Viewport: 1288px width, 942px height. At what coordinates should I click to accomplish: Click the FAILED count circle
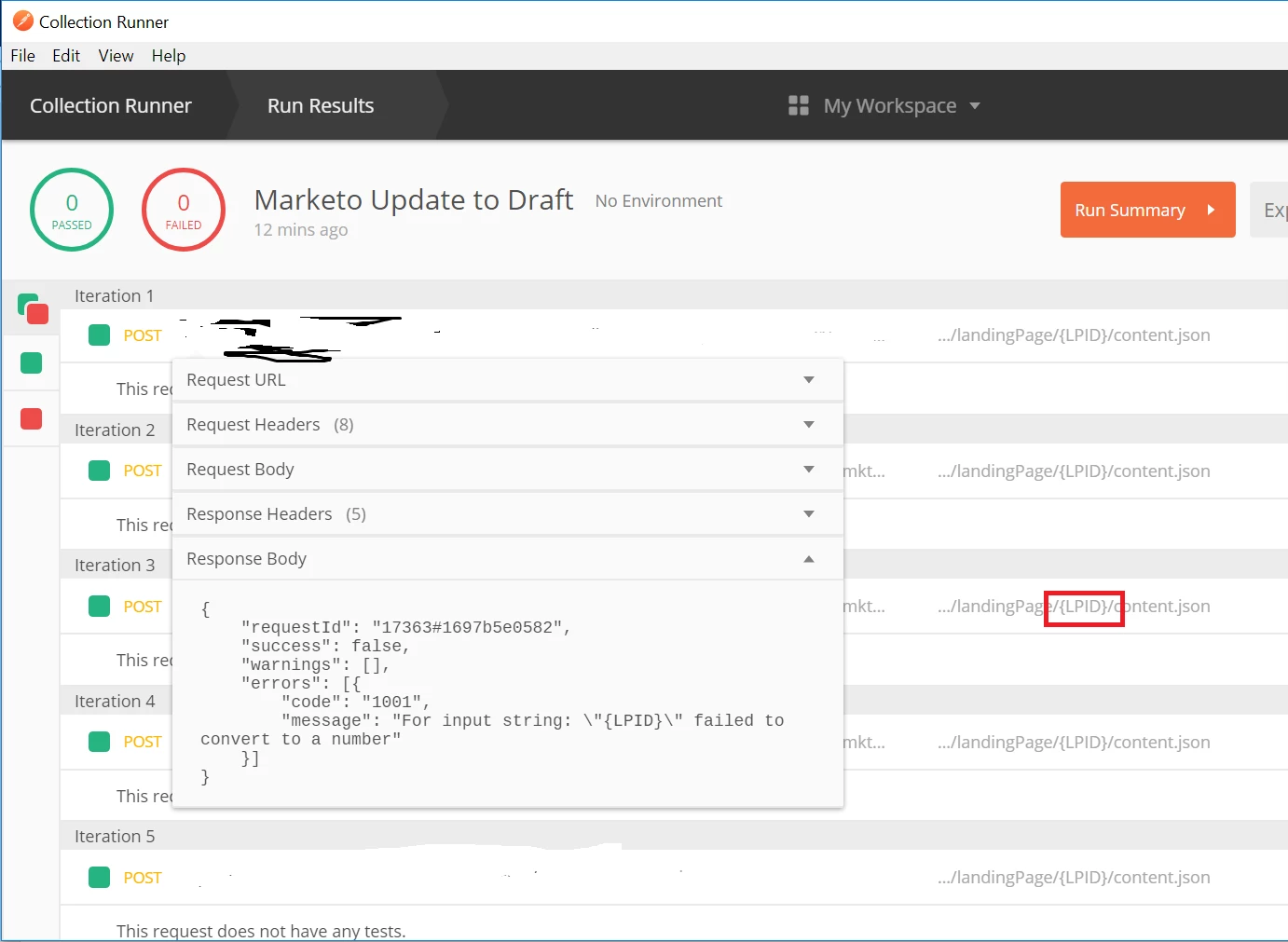(184, 210)
